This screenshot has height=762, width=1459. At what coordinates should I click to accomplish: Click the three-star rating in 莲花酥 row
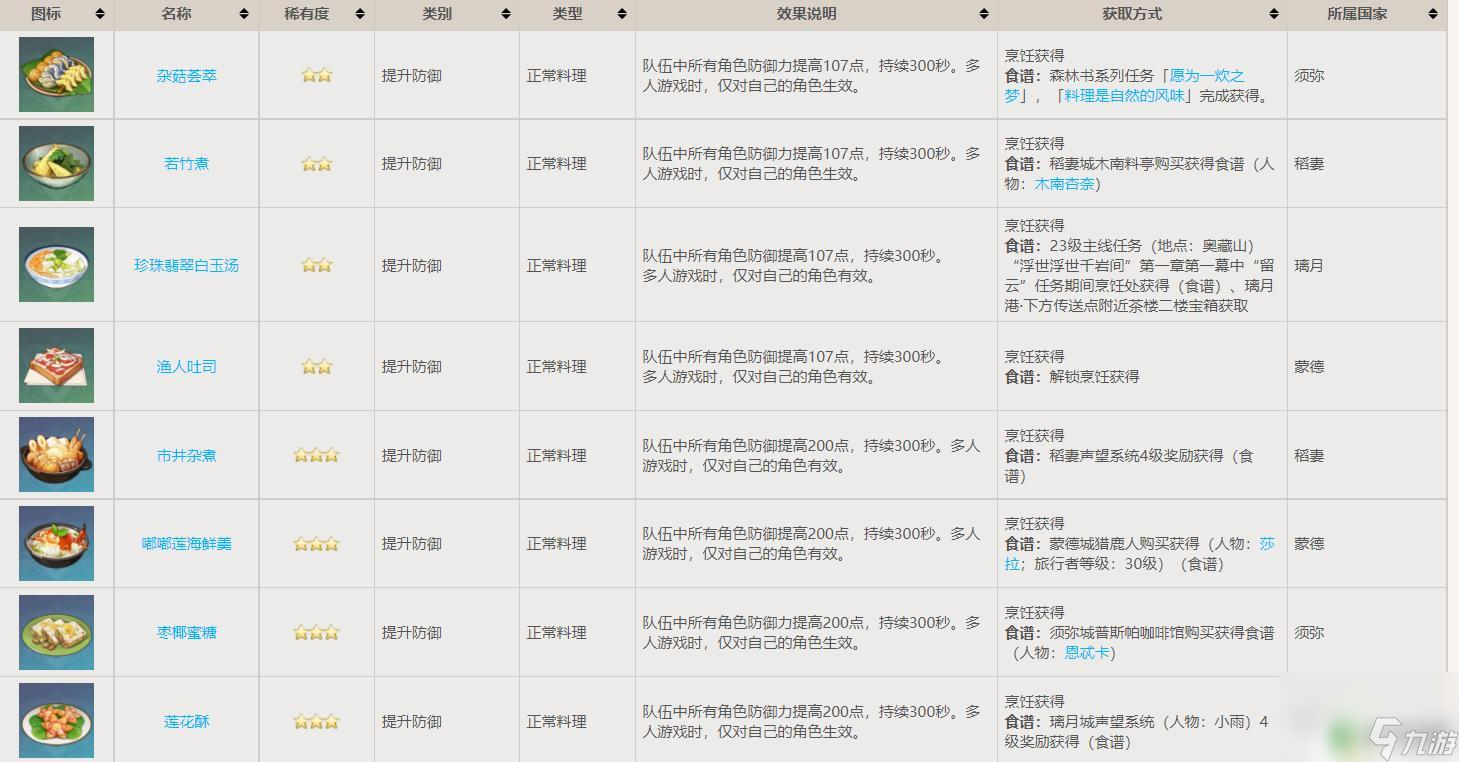pos(317,721)
